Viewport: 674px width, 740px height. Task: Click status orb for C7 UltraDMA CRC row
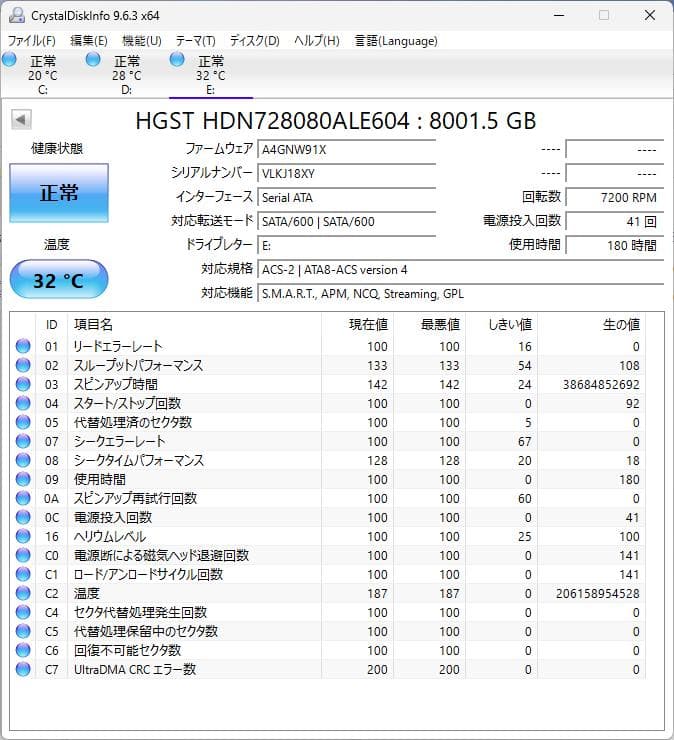click(23, 669)
